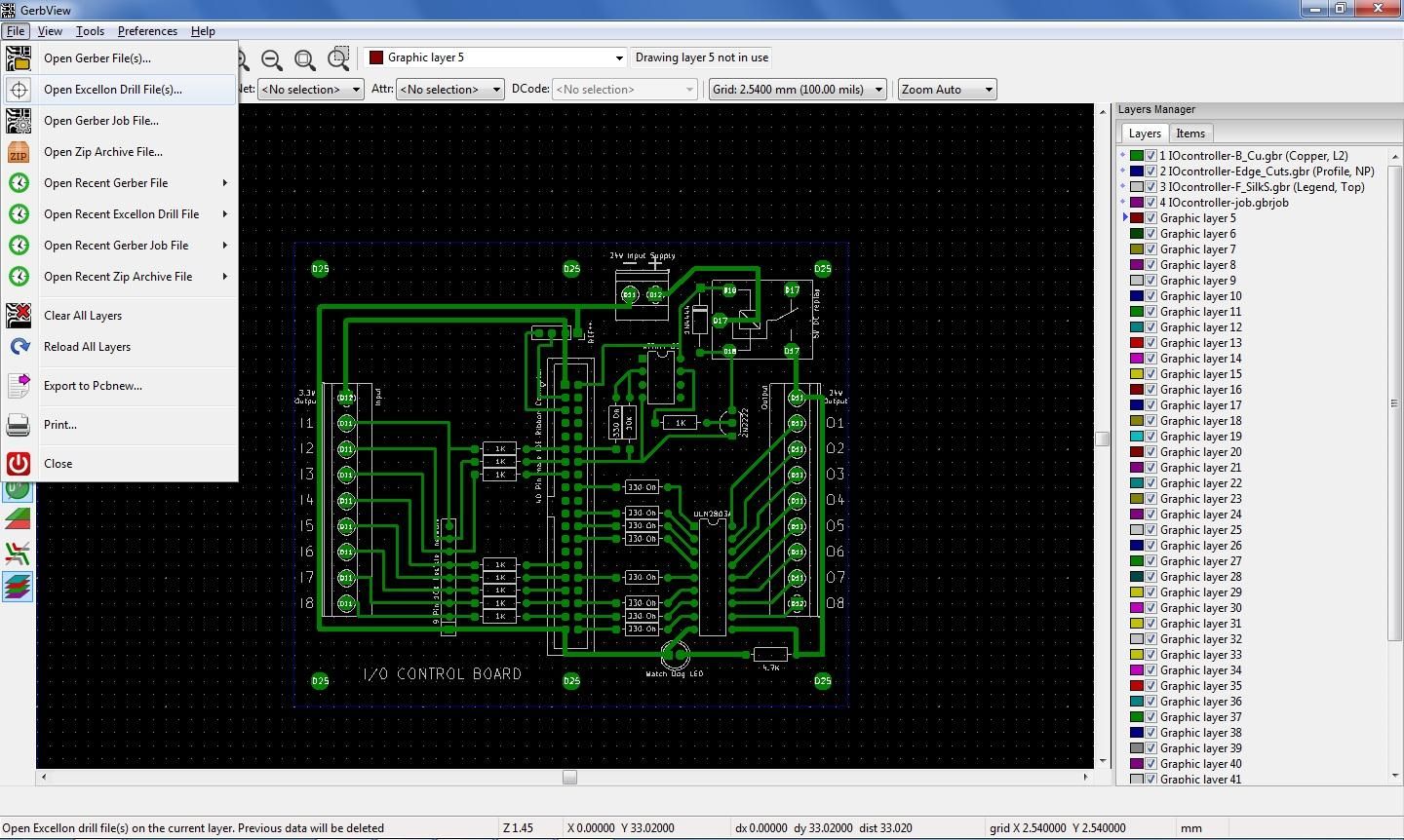Viewport: 1404px width, 840px height.
Task: Click the DCode selection field
Action: (x=624, y=89)
